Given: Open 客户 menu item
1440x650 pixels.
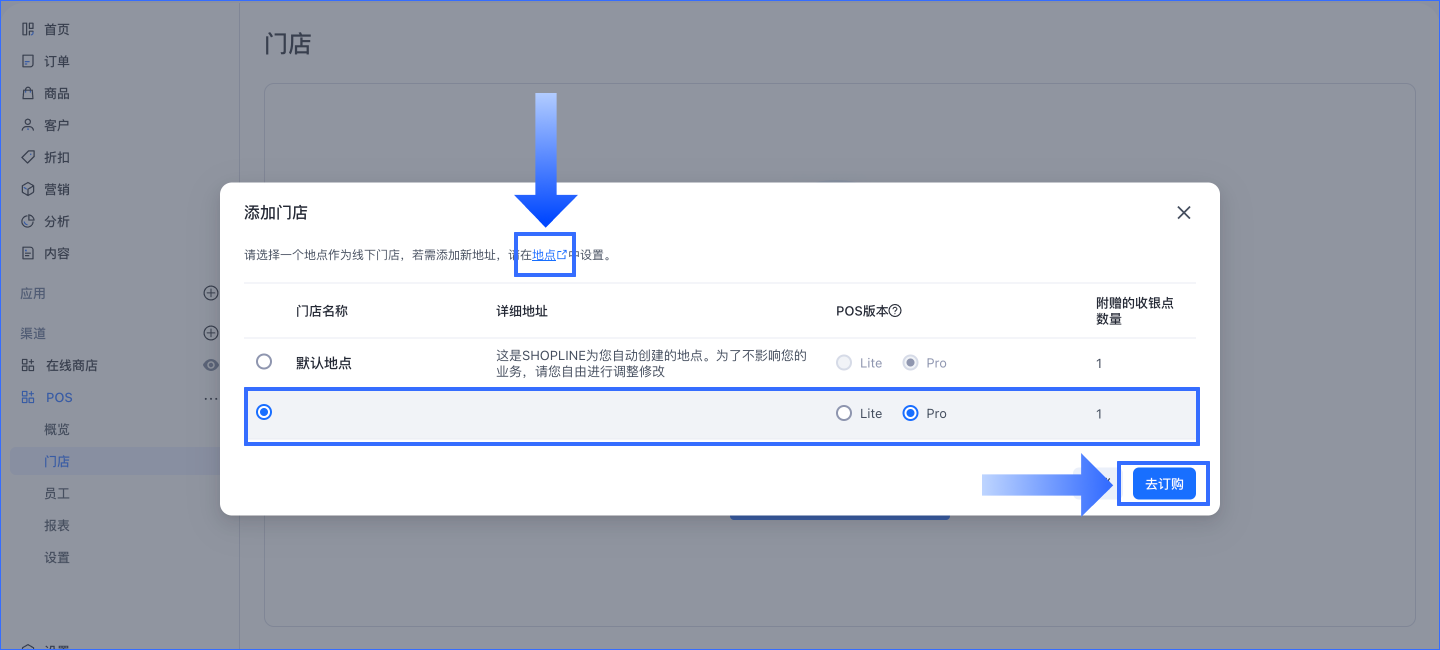Looking at the screenshot, I should (x=57, y=125).
